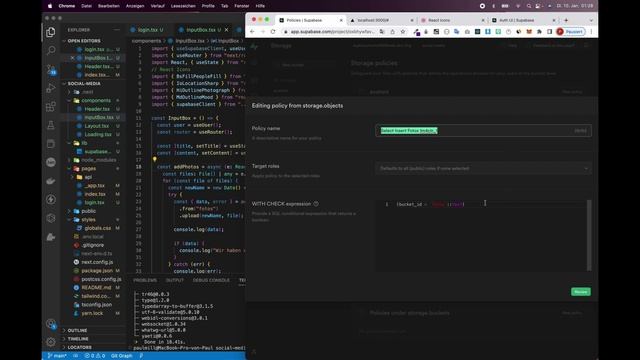Open the Thunder lightning icon in activity bar
640x360 pixels.
(x=51, y=199)
